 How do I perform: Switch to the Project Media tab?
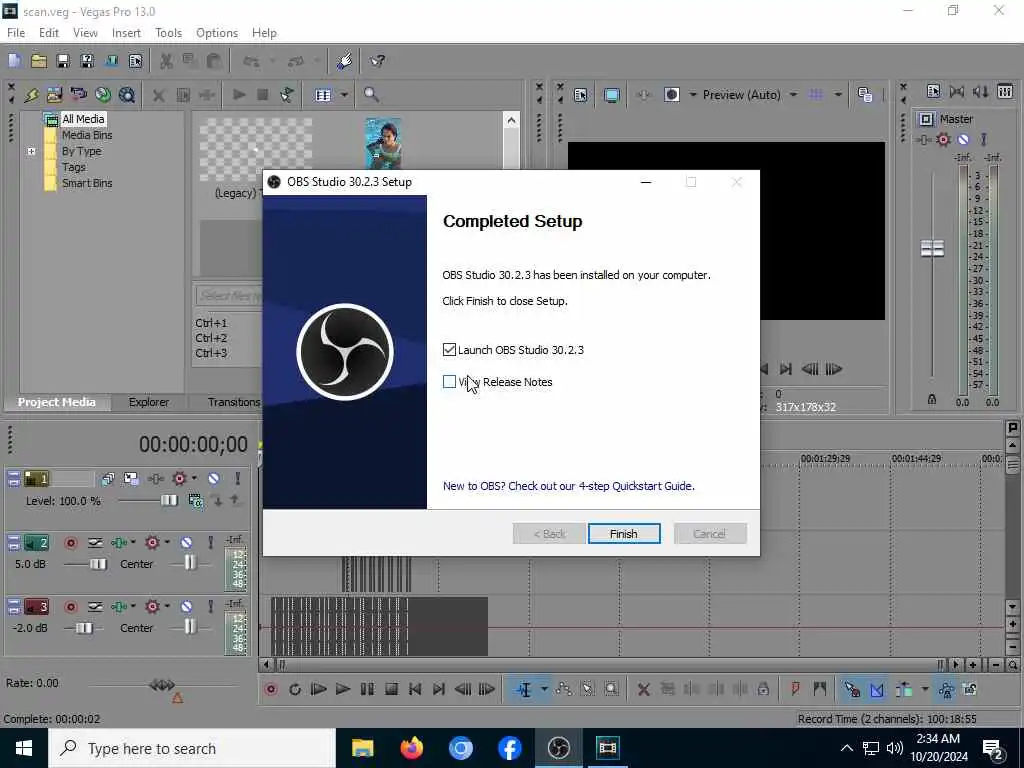57,402
